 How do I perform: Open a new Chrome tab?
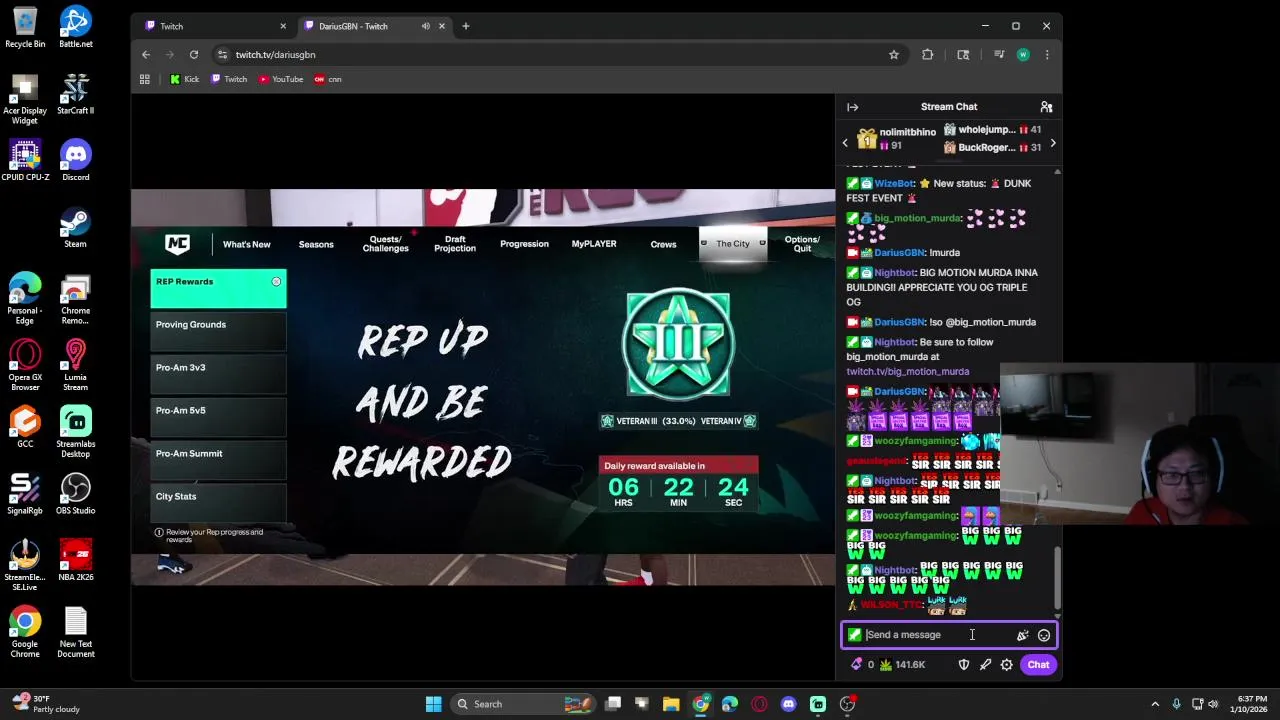465,26
